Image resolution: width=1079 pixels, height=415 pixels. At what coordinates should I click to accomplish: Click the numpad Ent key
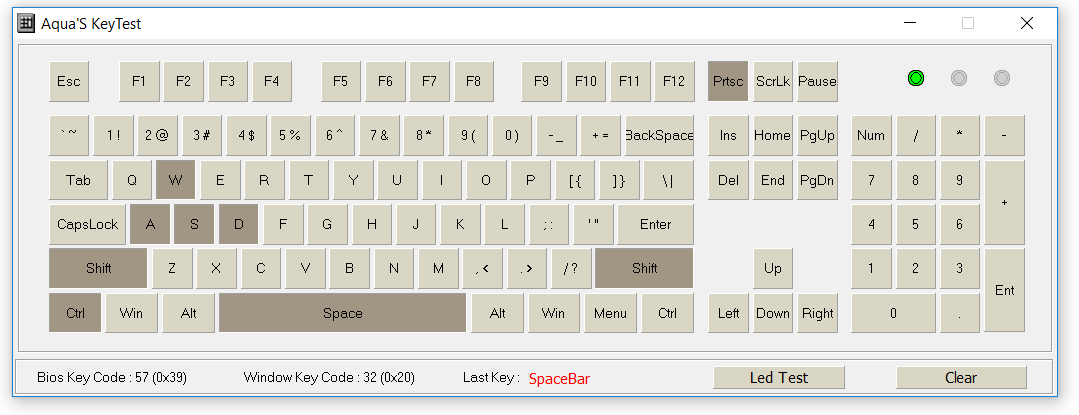point(1005,290)
